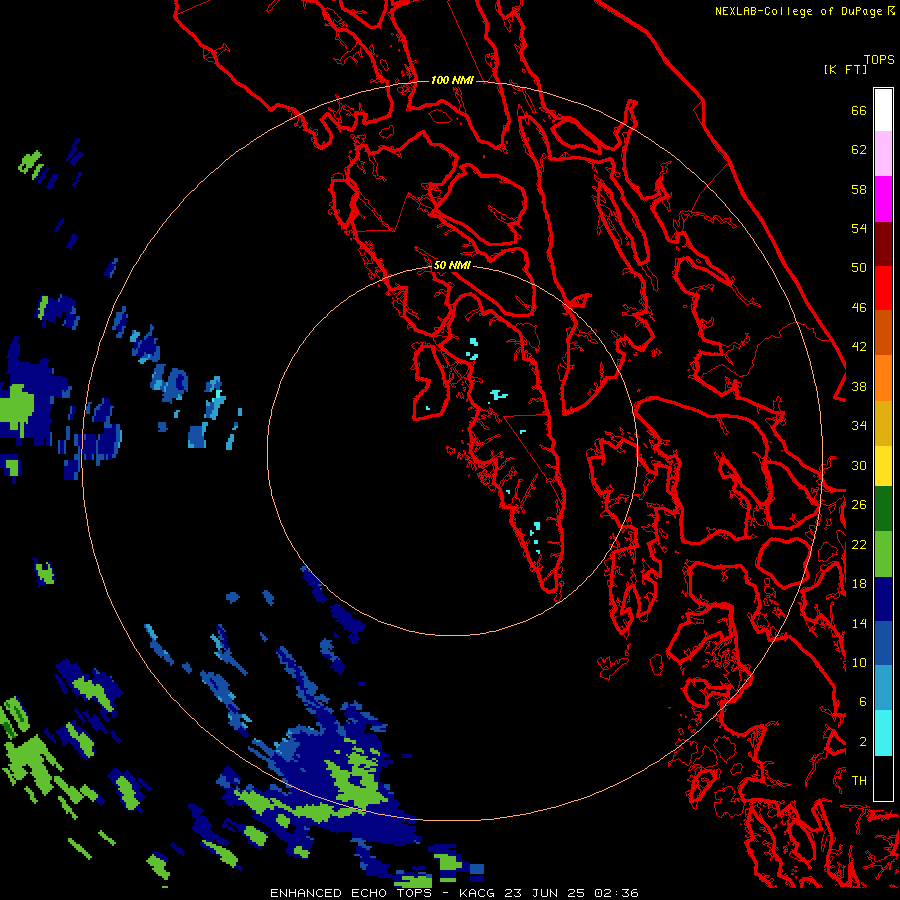This screenshot has height=900, width=900.
Task: Click the legend value 10
Action: (x=859, y=663)
